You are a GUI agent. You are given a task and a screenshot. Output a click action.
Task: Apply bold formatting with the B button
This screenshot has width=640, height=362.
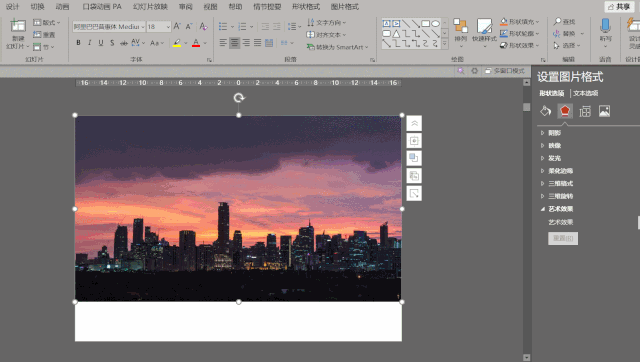coord(78,43)
